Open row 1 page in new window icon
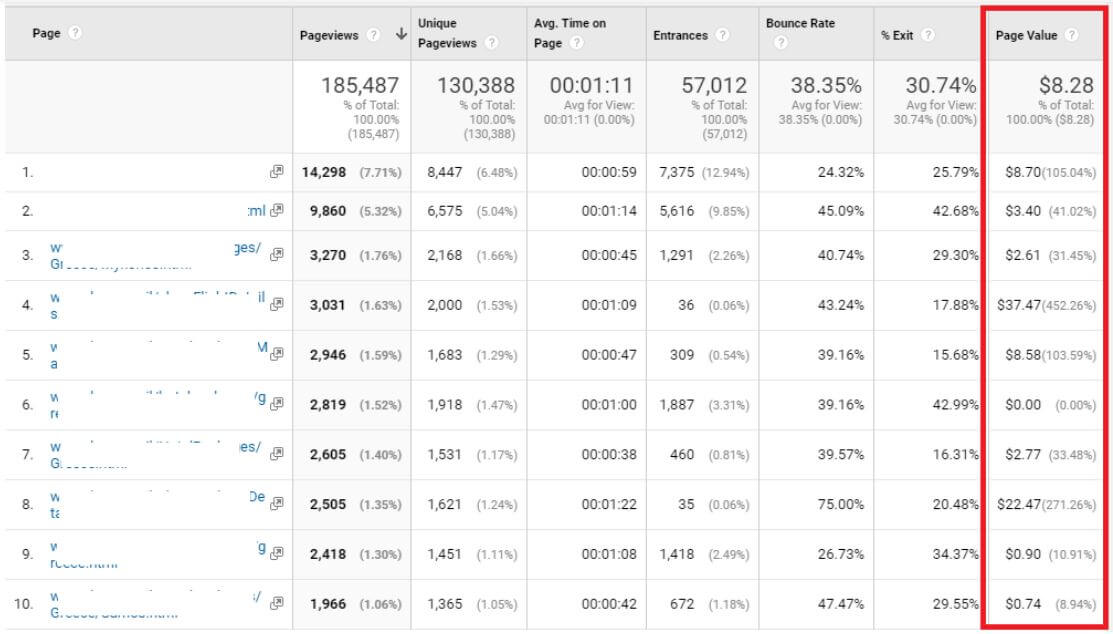 [x=276, y=172]
